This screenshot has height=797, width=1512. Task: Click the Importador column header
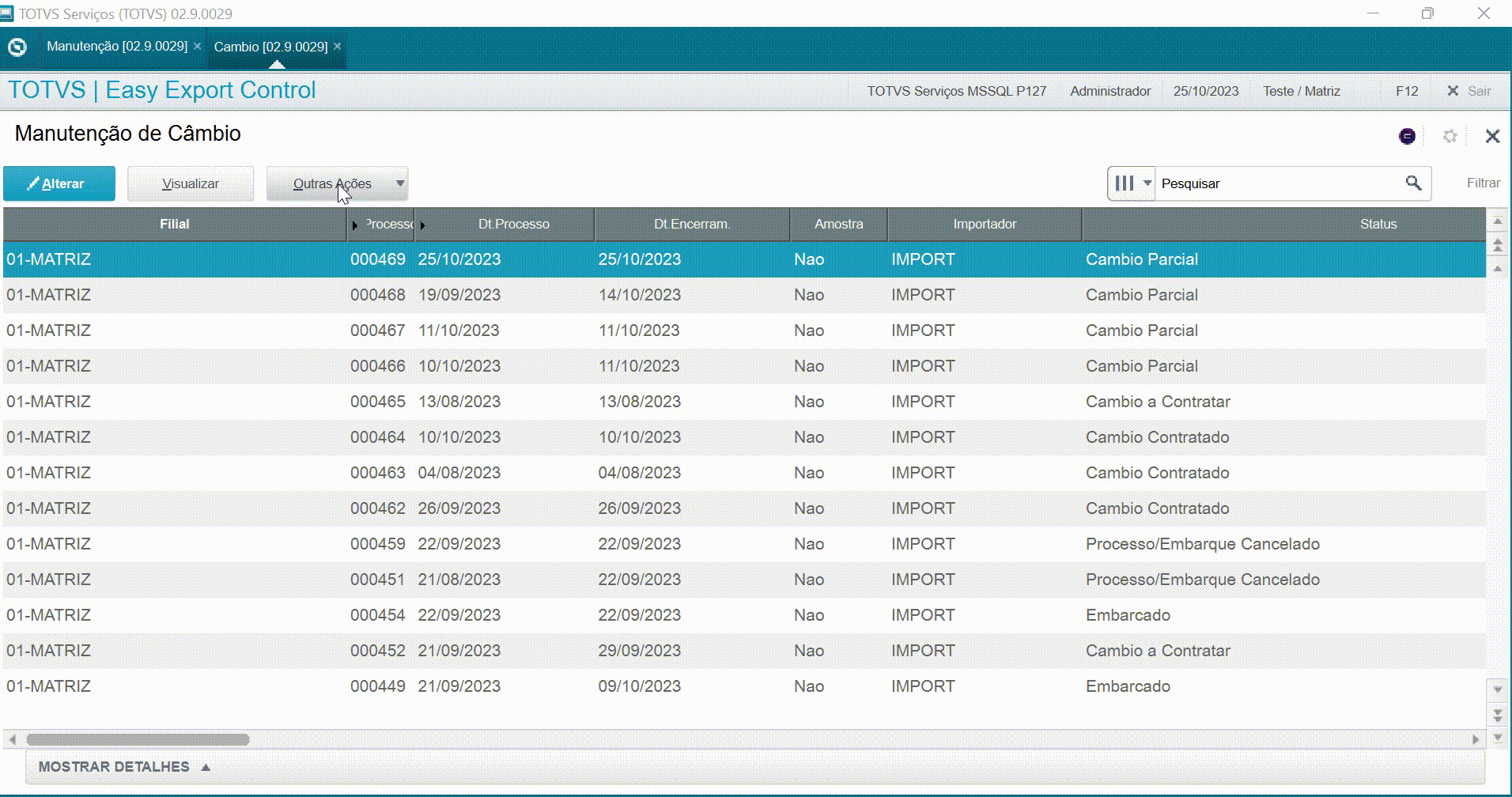click(x=985, y=225)
